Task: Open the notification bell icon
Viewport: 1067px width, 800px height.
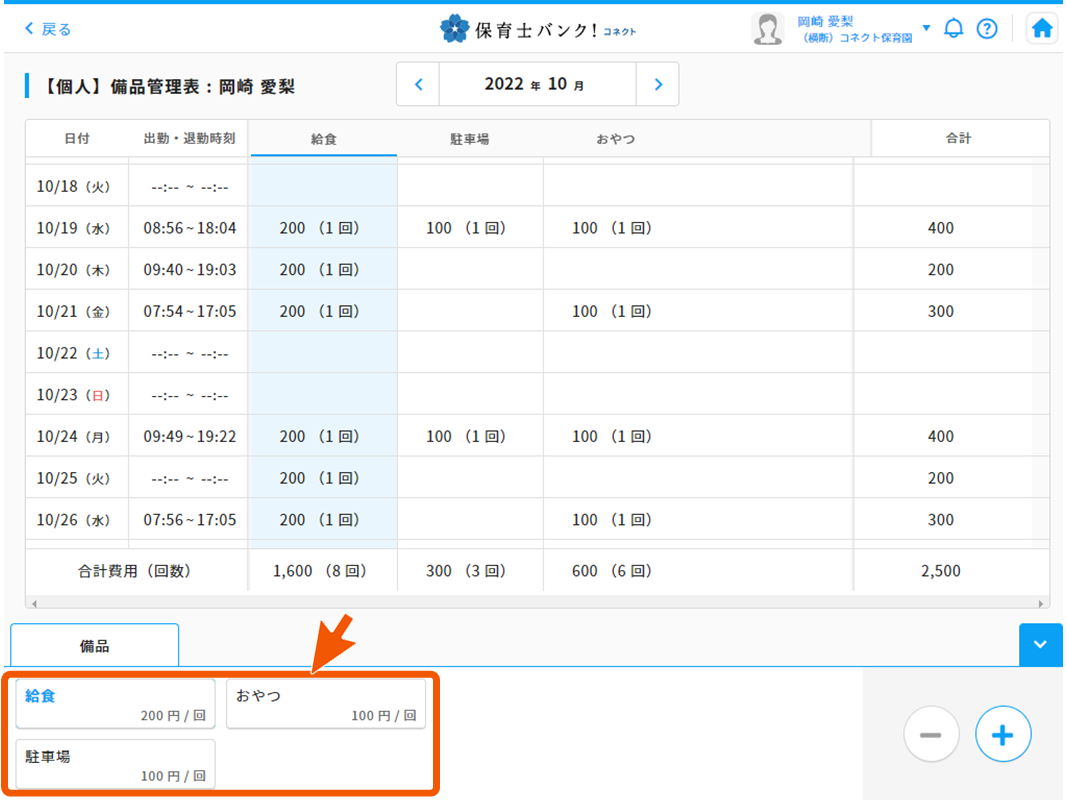Action: tap(954, 29)
